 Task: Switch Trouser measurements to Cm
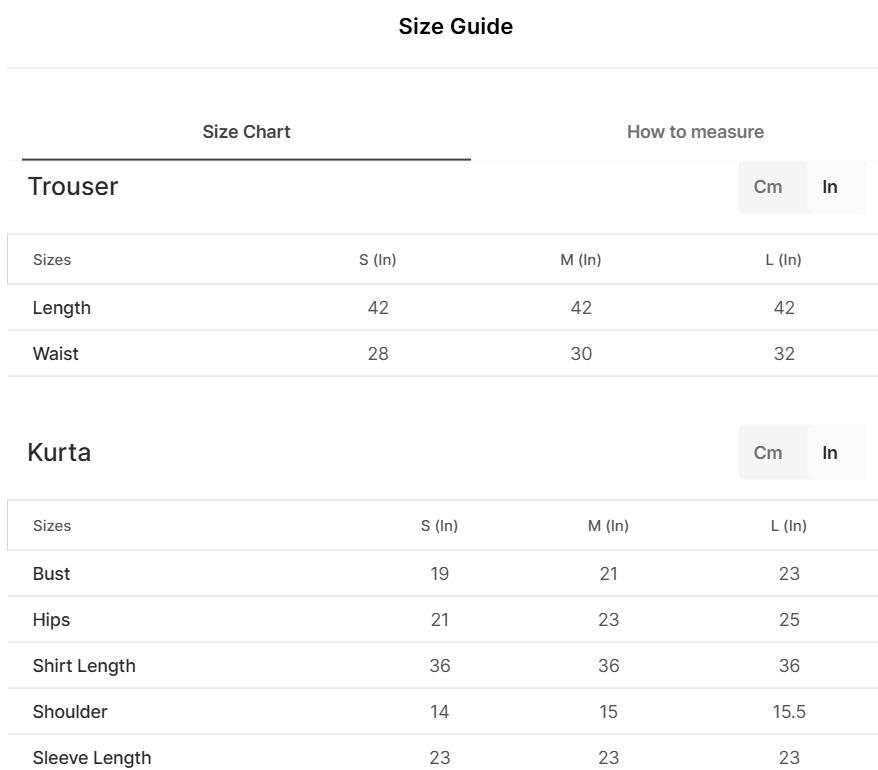coord(768,187)
